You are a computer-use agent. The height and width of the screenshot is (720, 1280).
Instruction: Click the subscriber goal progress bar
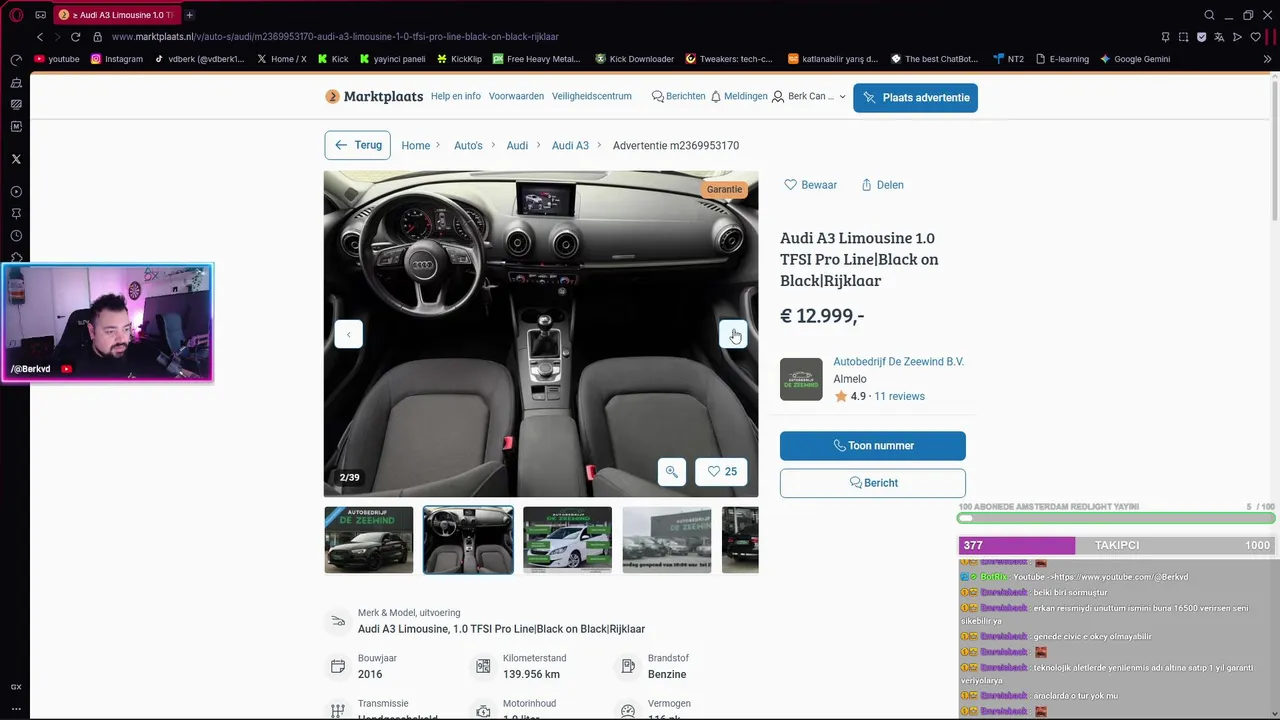click(x=1117, y=518)
